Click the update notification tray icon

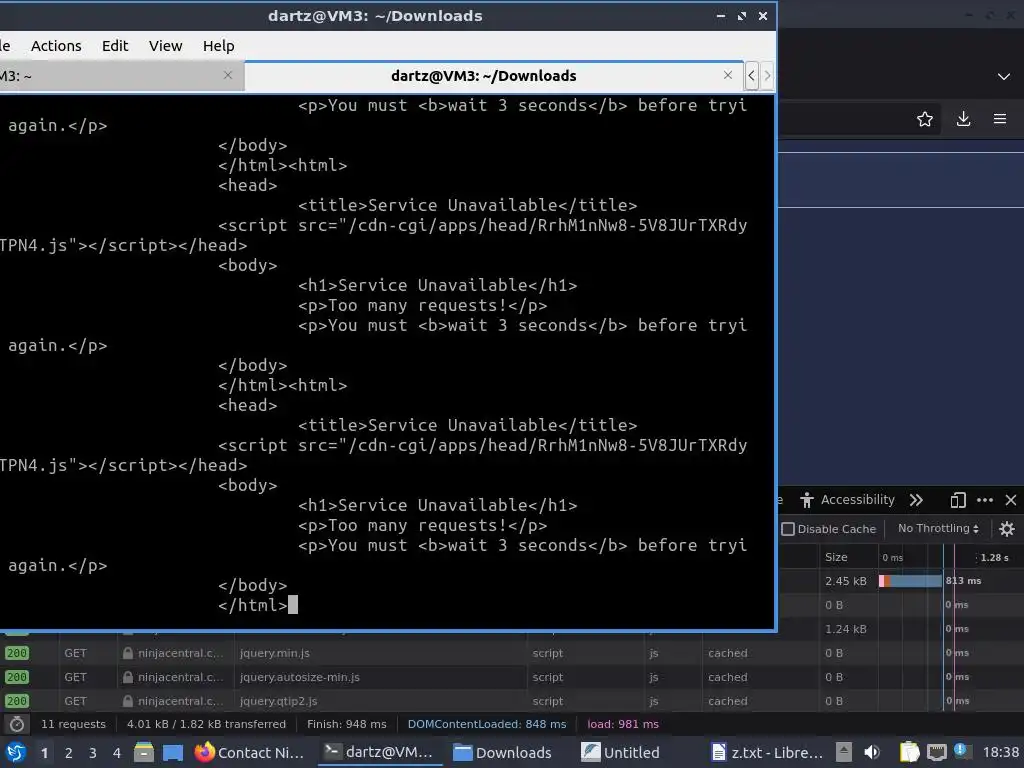[960, 750]
